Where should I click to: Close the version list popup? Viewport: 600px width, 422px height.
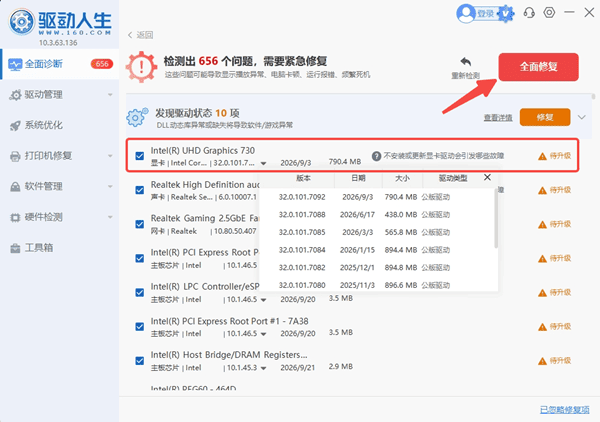coord(487,177)
